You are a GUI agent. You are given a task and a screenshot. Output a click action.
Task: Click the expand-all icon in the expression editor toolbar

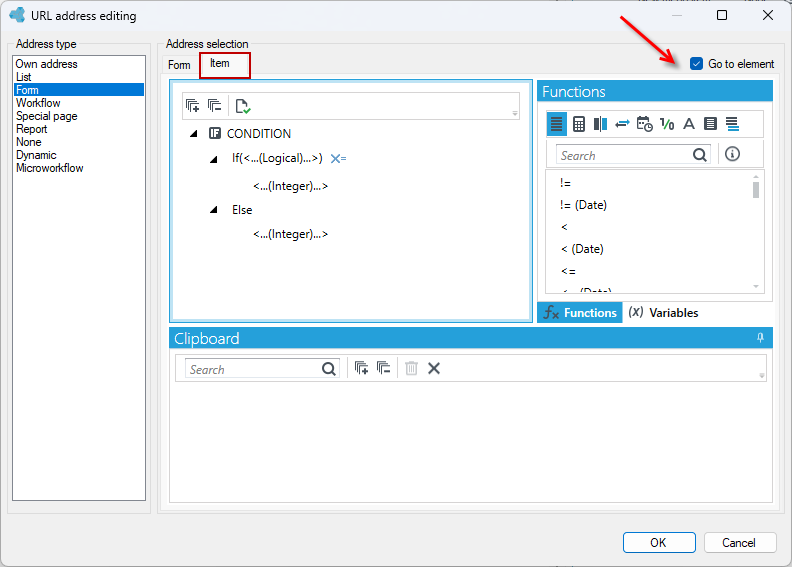(x=192, y=106)
